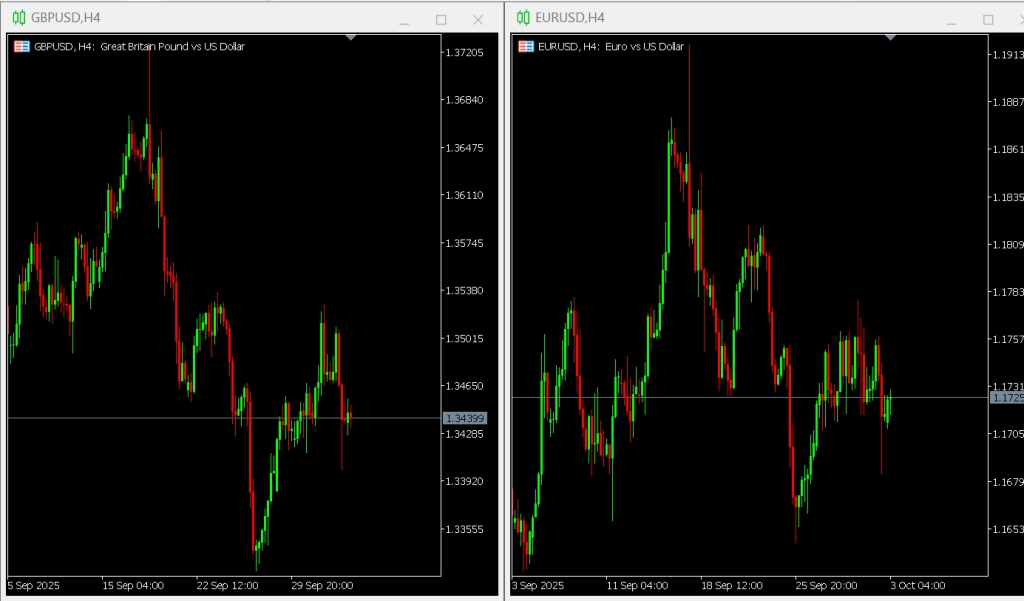Click the '15 Sep 04:00' time axis label
1024x601 pixels.
click(134, 585)
